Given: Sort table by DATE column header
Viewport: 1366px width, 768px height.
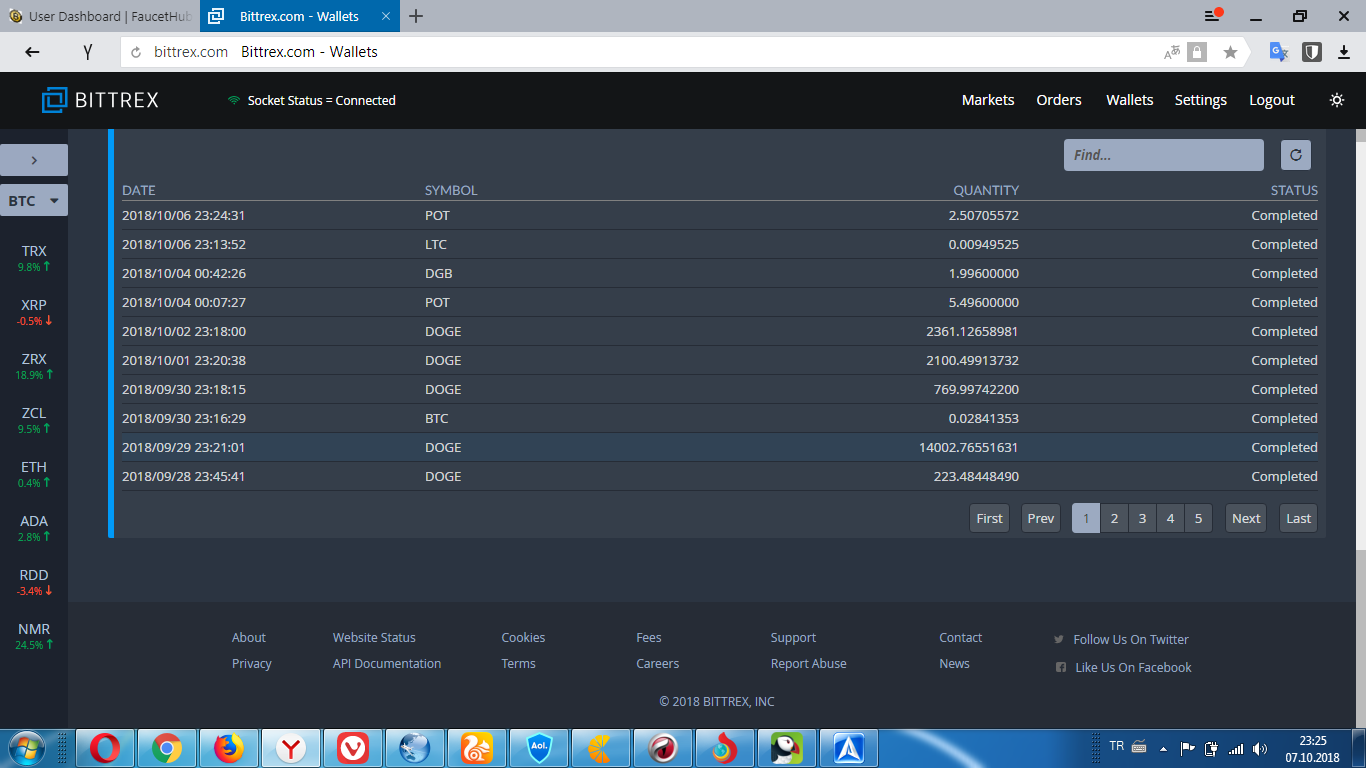Looking at the screenshot, I should click(x=139, y=190).
